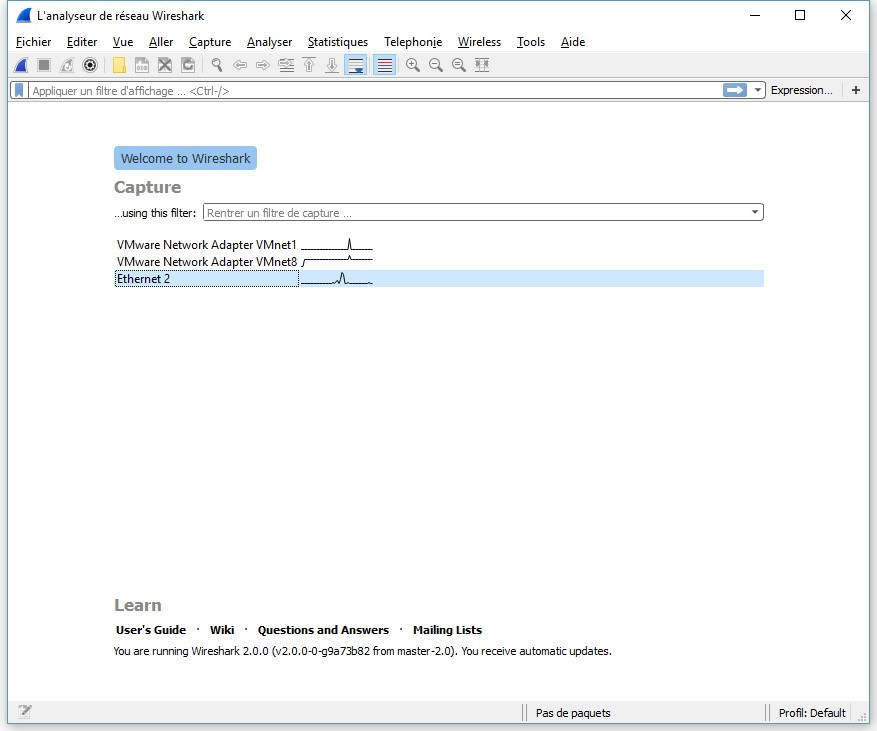Find a packet with the magnifier icon

coord(217,65)
